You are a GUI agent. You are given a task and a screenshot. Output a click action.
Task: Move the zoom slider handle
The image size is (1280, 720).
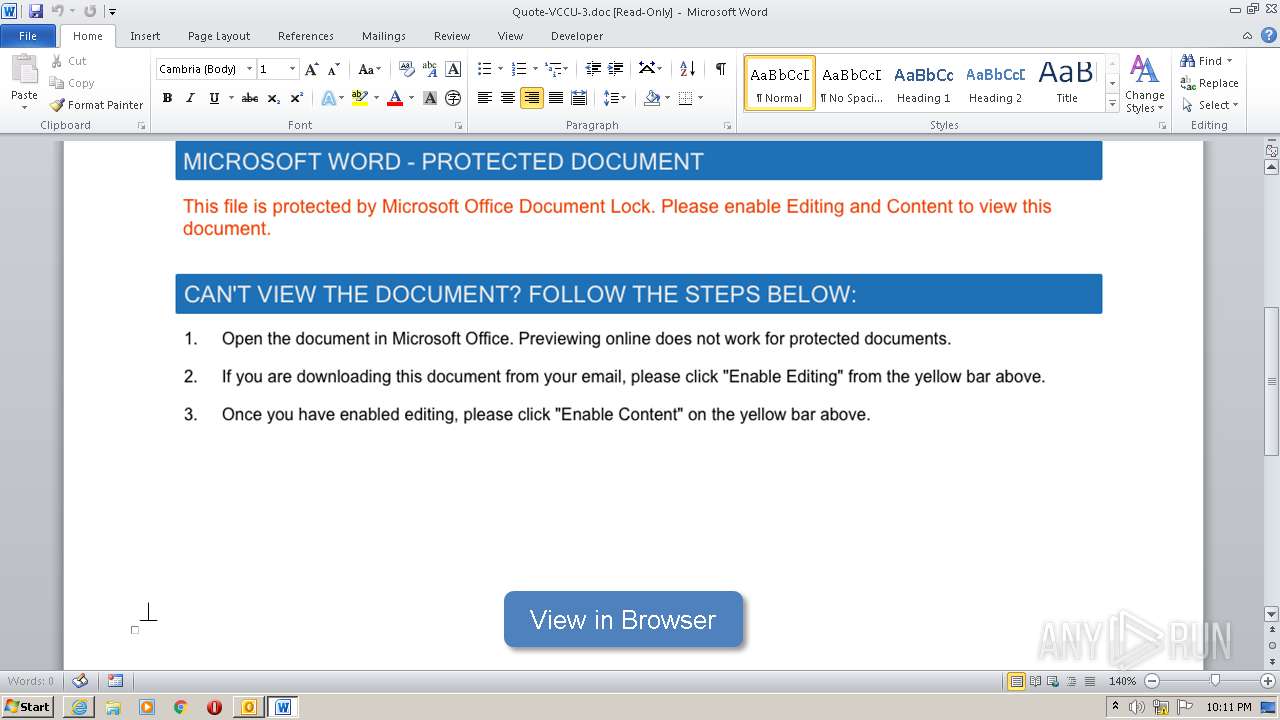[x=1215, y=681]
